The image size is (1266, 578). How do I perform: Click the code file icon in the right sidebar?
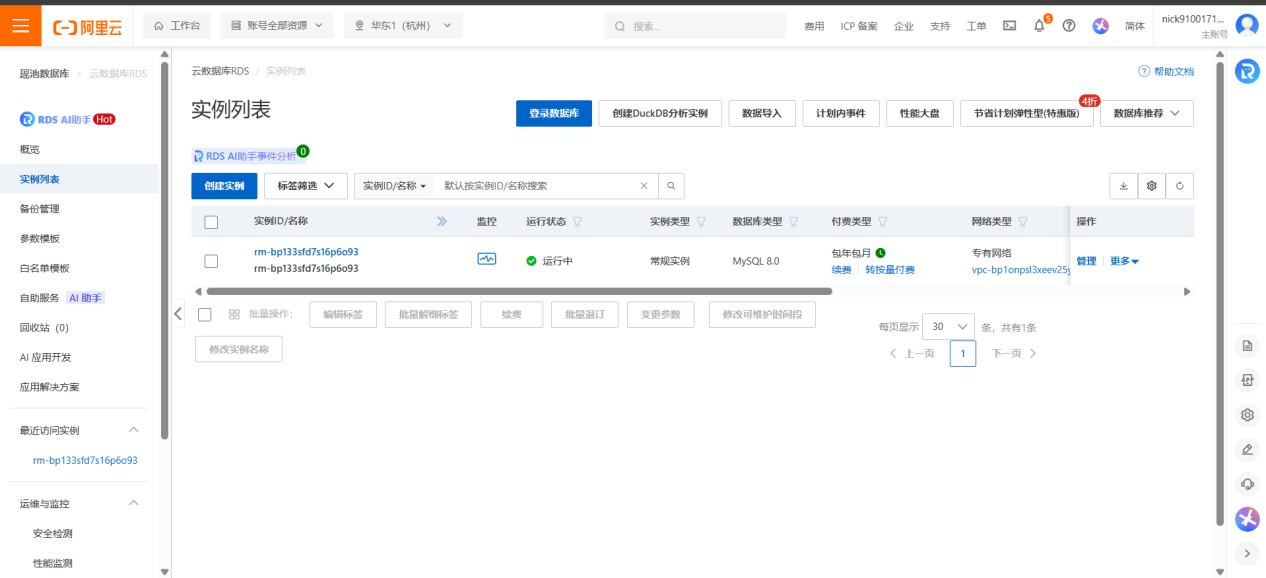pyautogui.click(x=1247, y=380)
